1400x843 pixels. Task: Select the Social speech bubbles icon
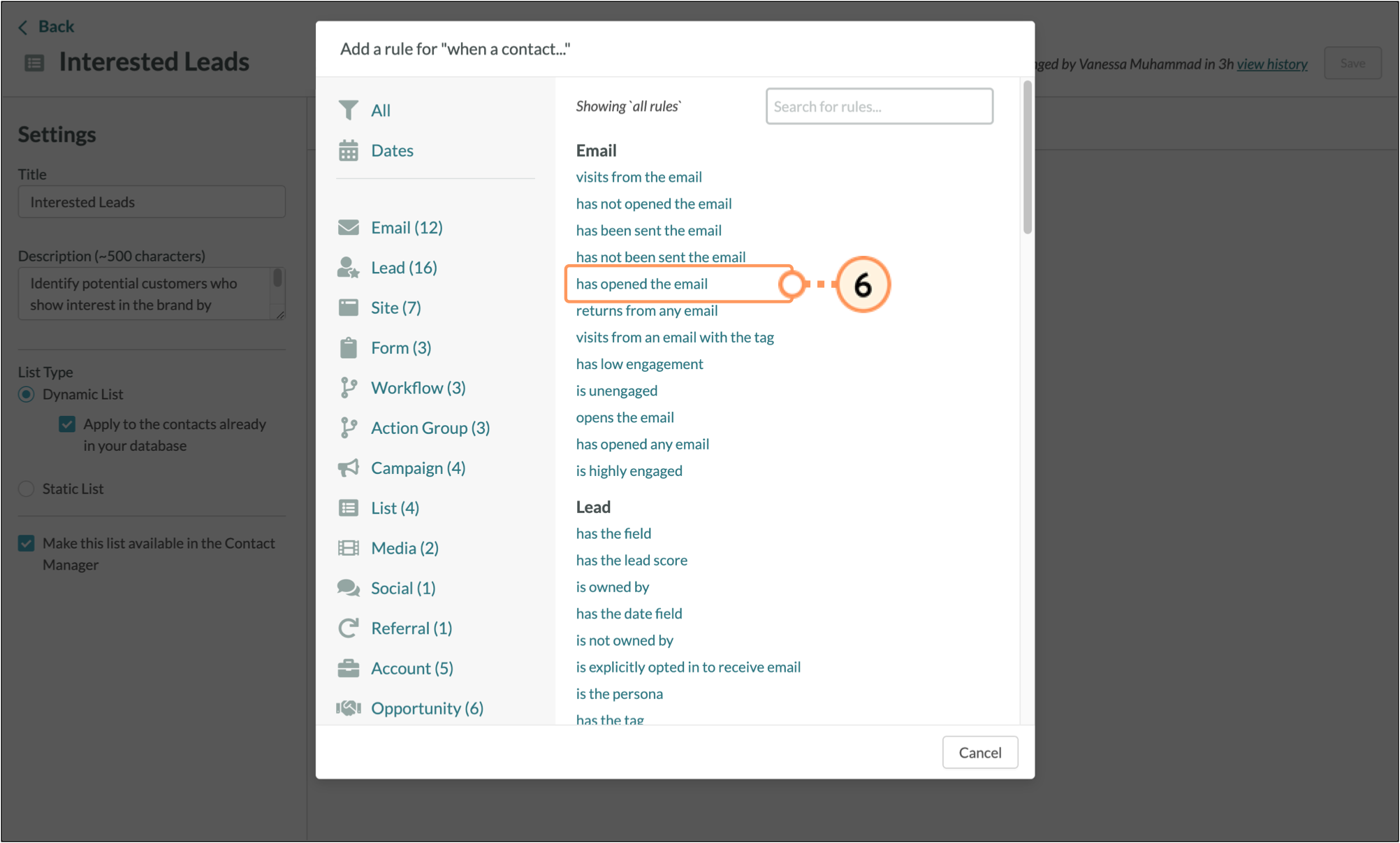pos(348,588)
